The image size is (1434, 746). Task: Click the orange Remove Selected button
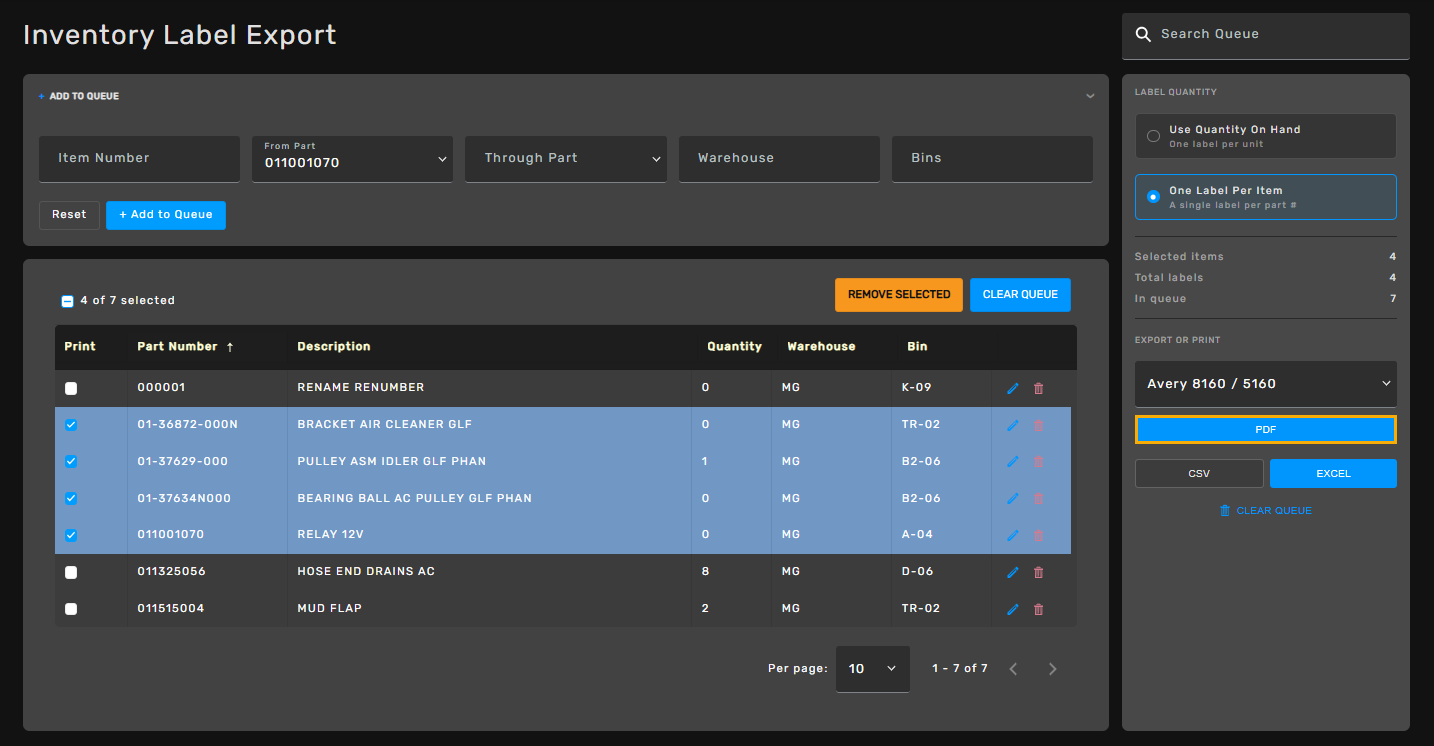(899, 295)
